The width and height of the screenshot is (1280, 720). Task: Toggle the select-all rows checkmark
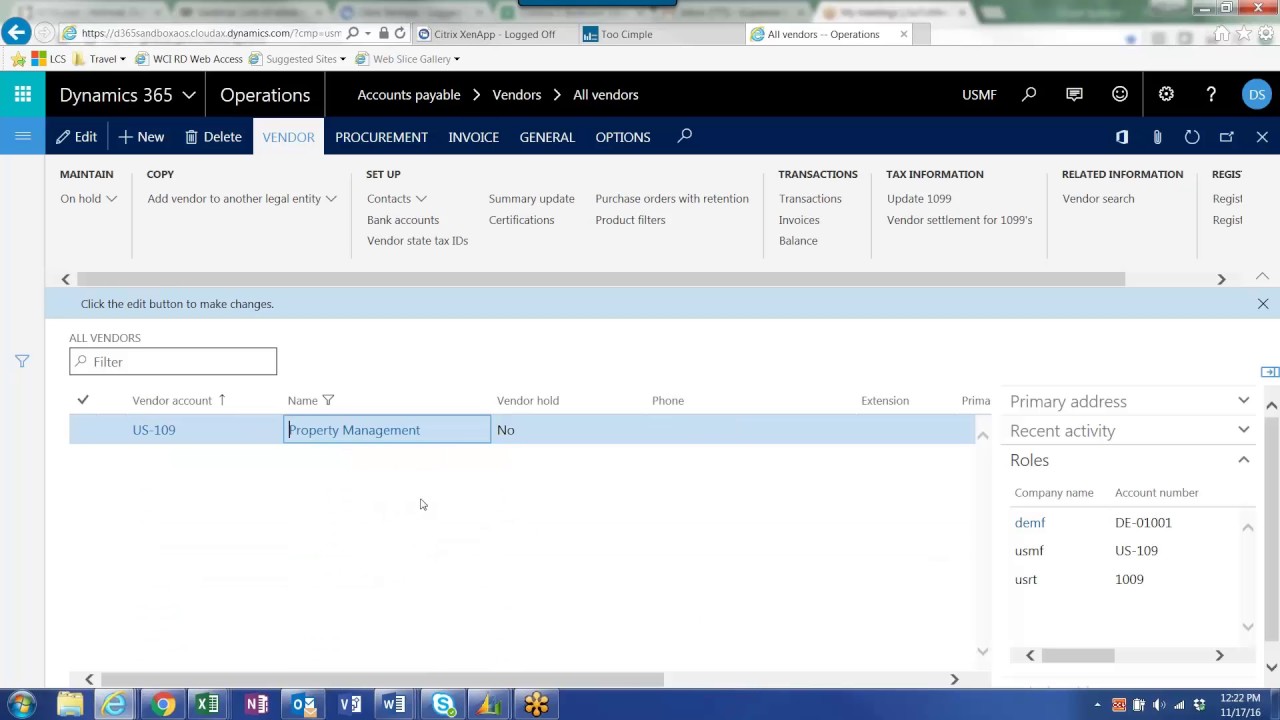click(83, 400)
